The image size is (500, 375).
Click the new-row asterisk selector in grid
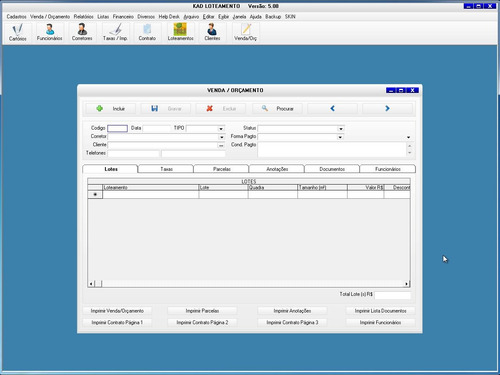95,195
